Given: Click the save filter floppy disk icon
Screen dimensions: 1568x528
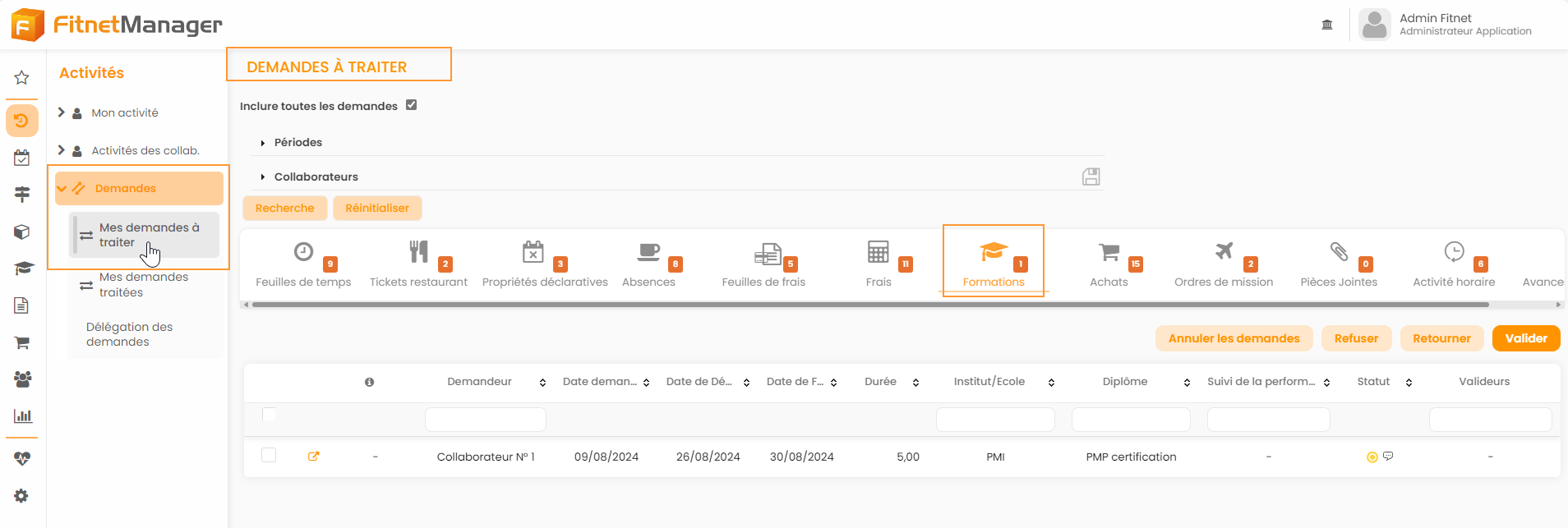Looking at the screenshot, I should click(1091, 177).
